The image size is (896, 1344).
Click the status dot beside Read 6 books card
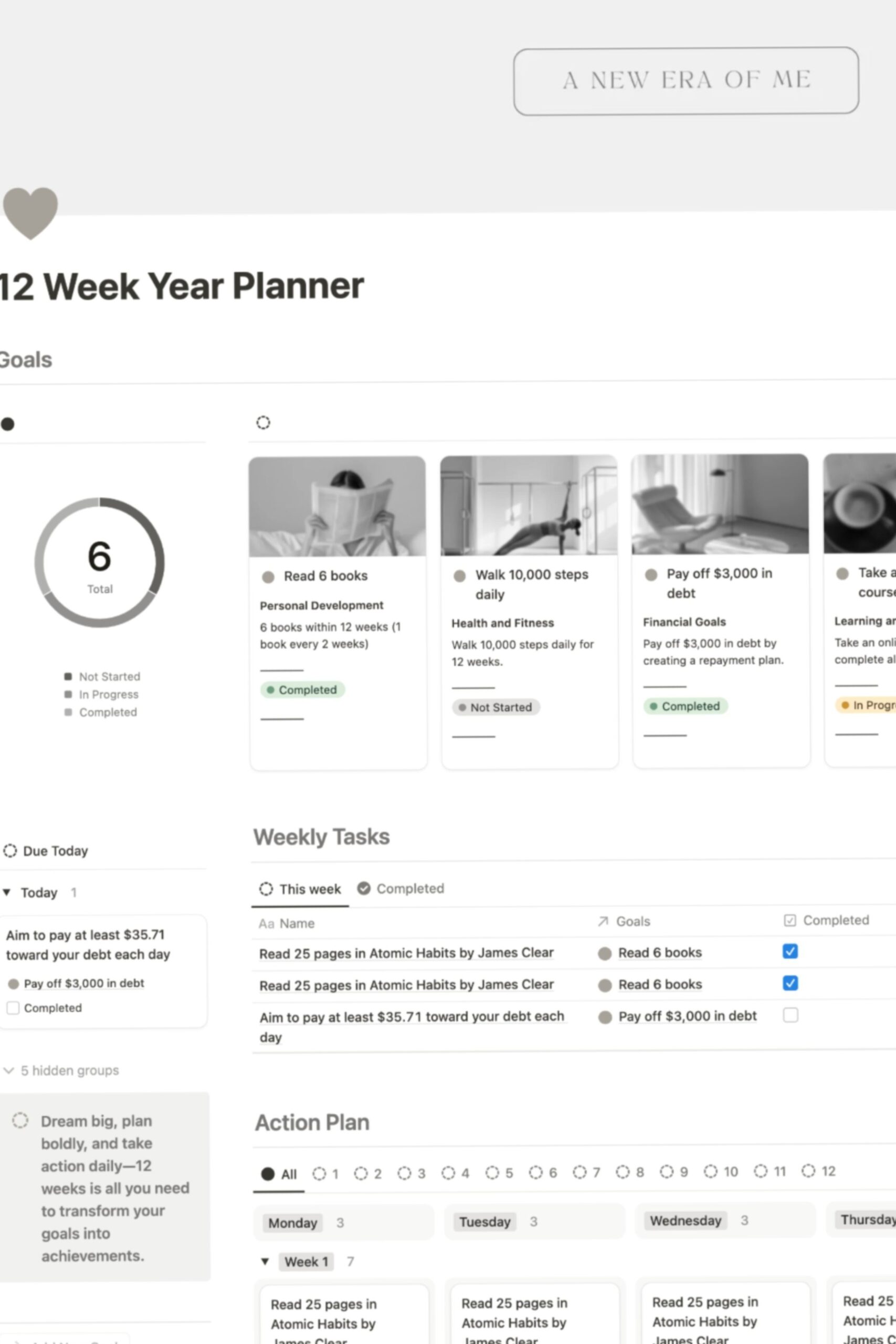click(x=269, y=576)
